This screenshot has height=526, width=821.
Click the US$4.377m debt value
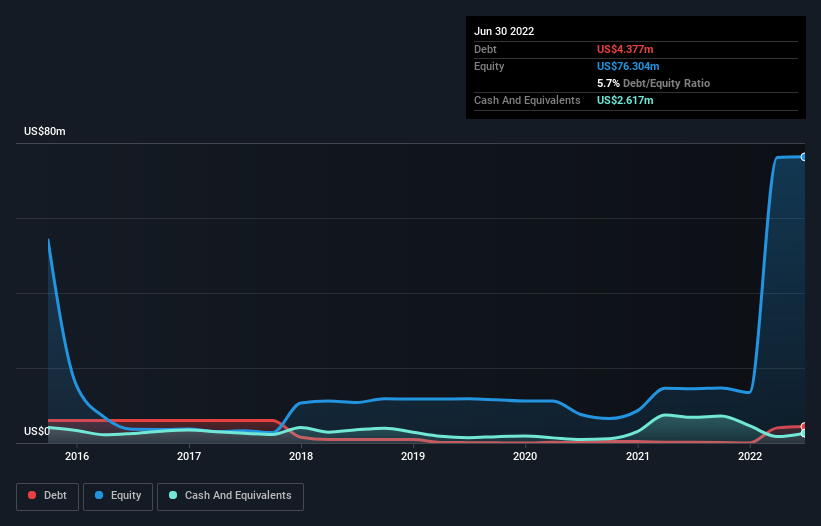point(625,49)
